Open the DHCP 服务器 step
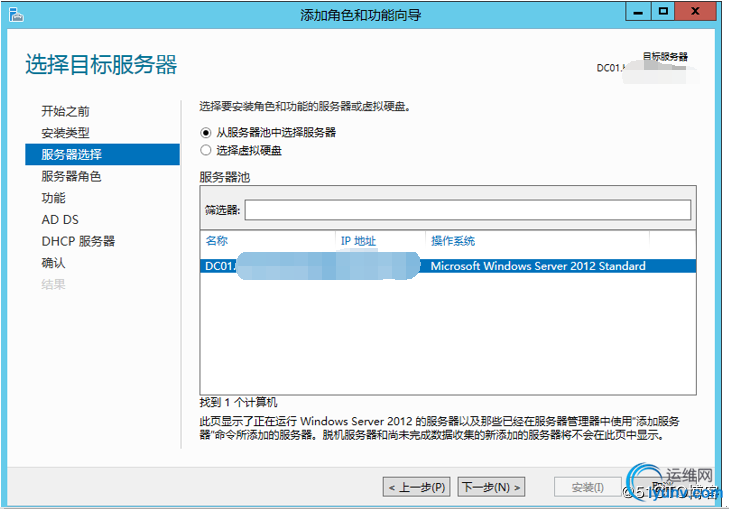729x509 pixels. (78, 241)
